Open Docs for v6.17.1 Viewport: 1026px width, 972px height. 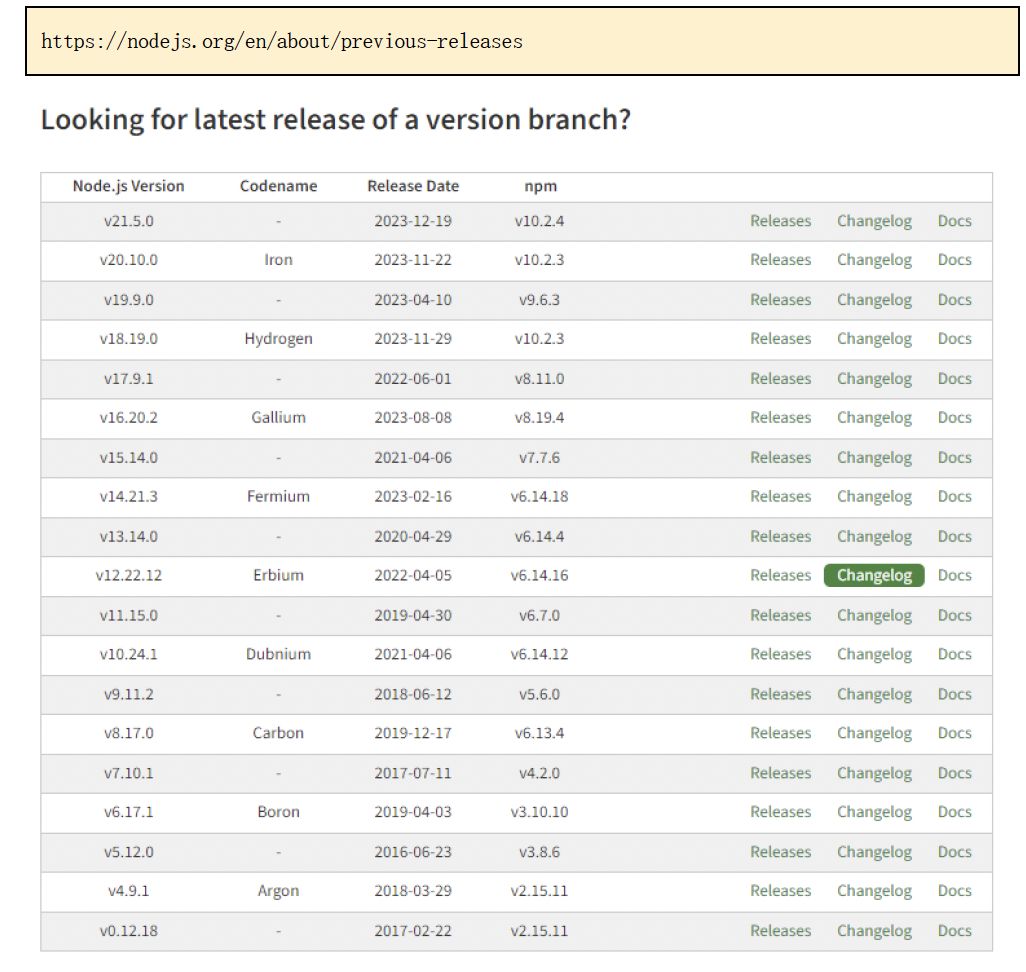point(954,812)
